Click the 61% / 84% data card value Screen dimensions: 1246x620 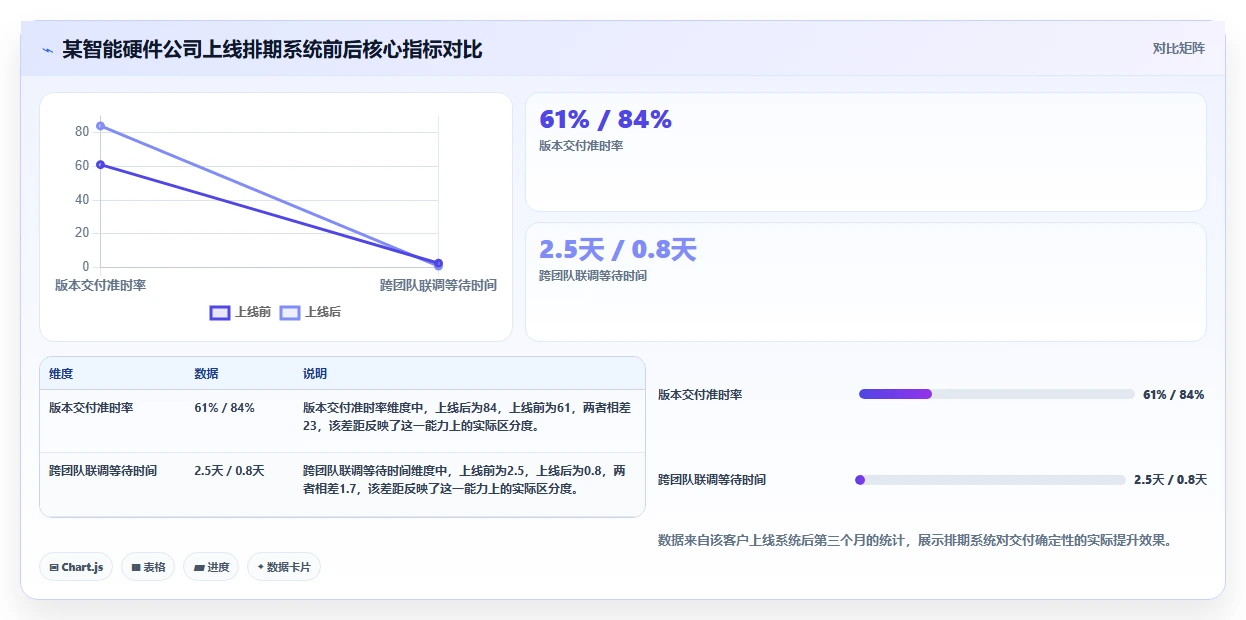pyautogui.click(x=605, y=119)
